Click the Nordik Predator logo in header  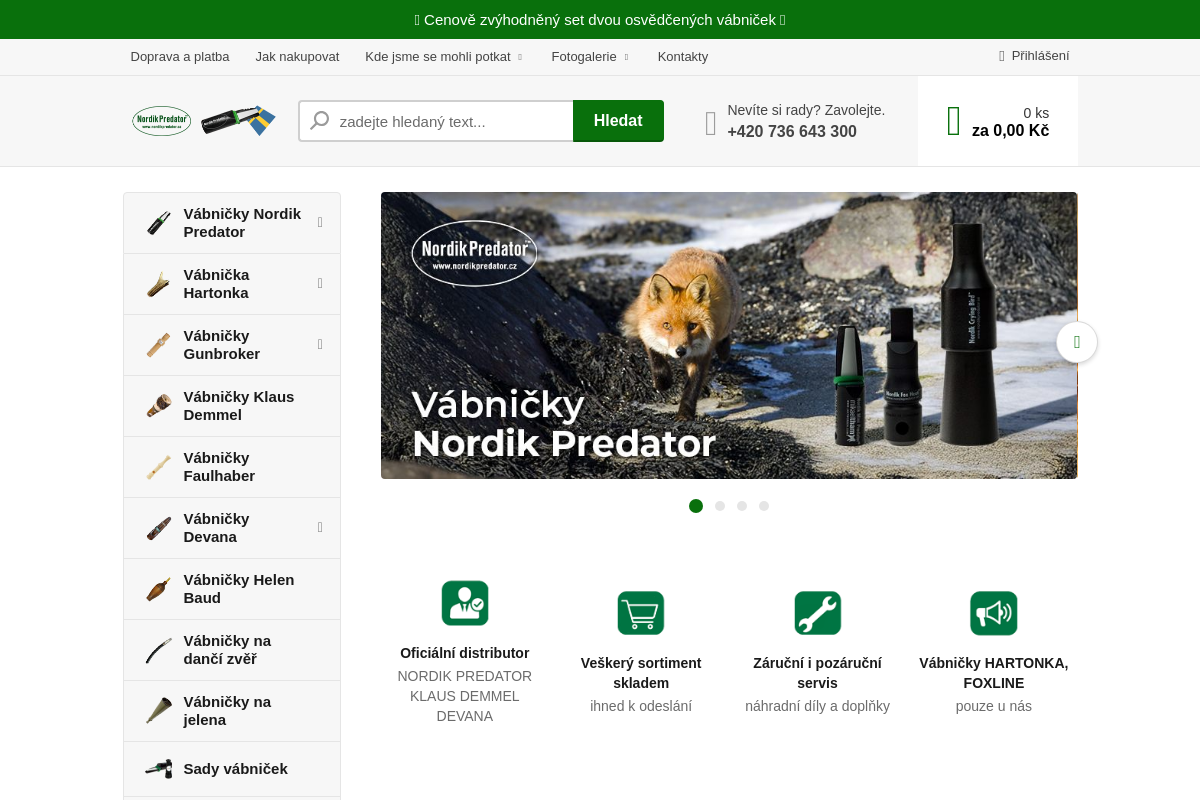click(204, 121)
